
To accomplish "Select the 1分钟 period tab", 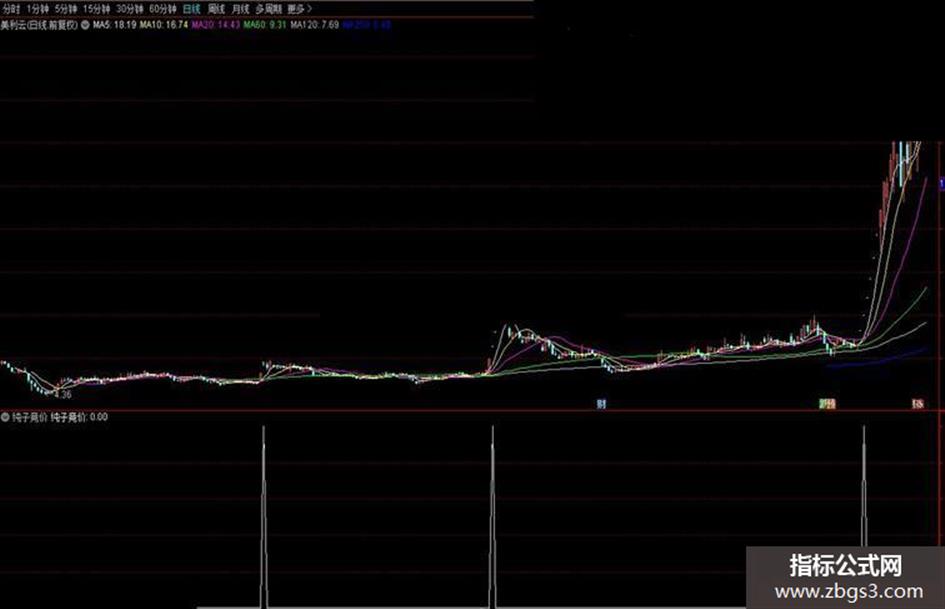I will point(37,9).
